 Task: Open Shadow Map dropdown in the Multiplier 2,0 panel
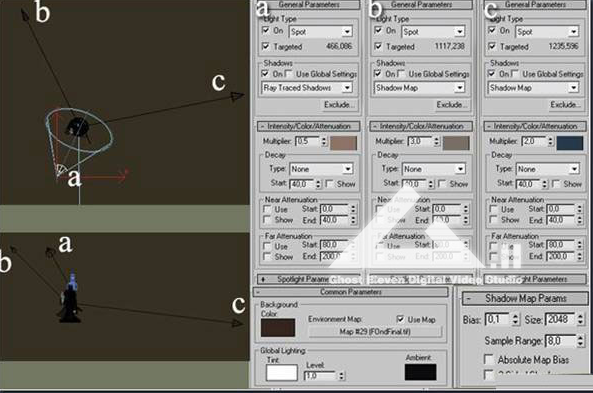(x=533, y=88)
